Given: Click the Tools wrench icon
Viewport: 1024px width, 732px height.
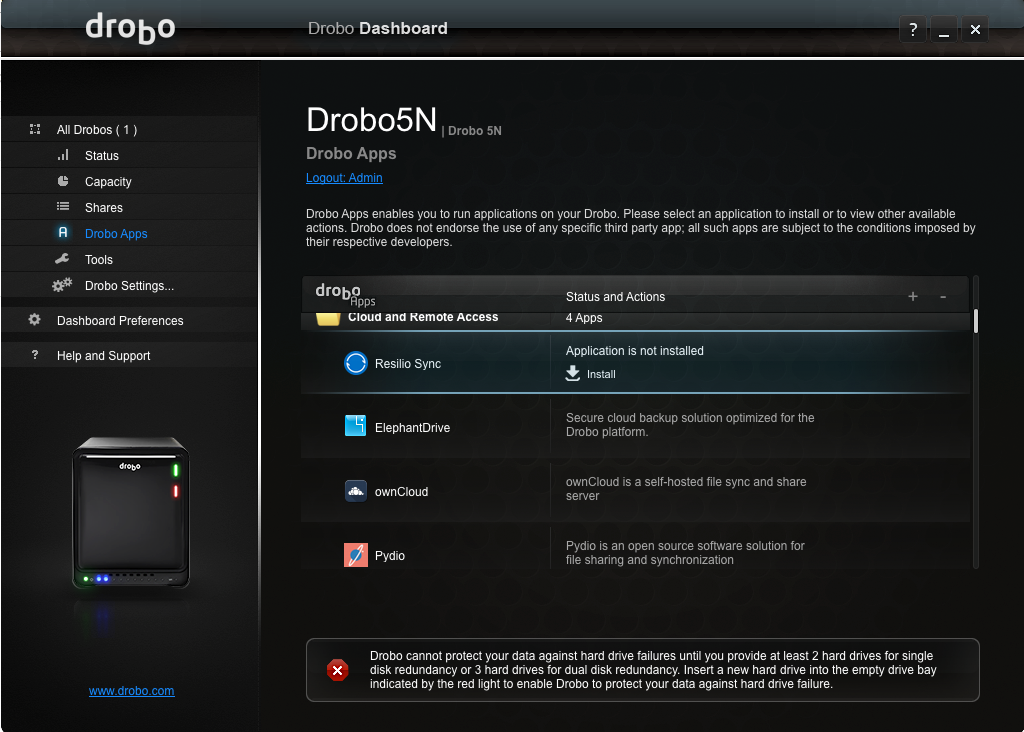Looking at the screenshot, I should [63, 259].
